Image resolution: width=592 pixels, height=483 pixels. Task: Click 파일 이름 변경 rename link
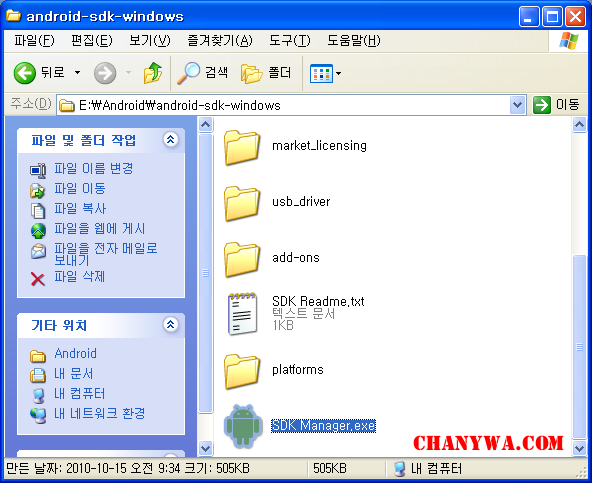(94, 168)
